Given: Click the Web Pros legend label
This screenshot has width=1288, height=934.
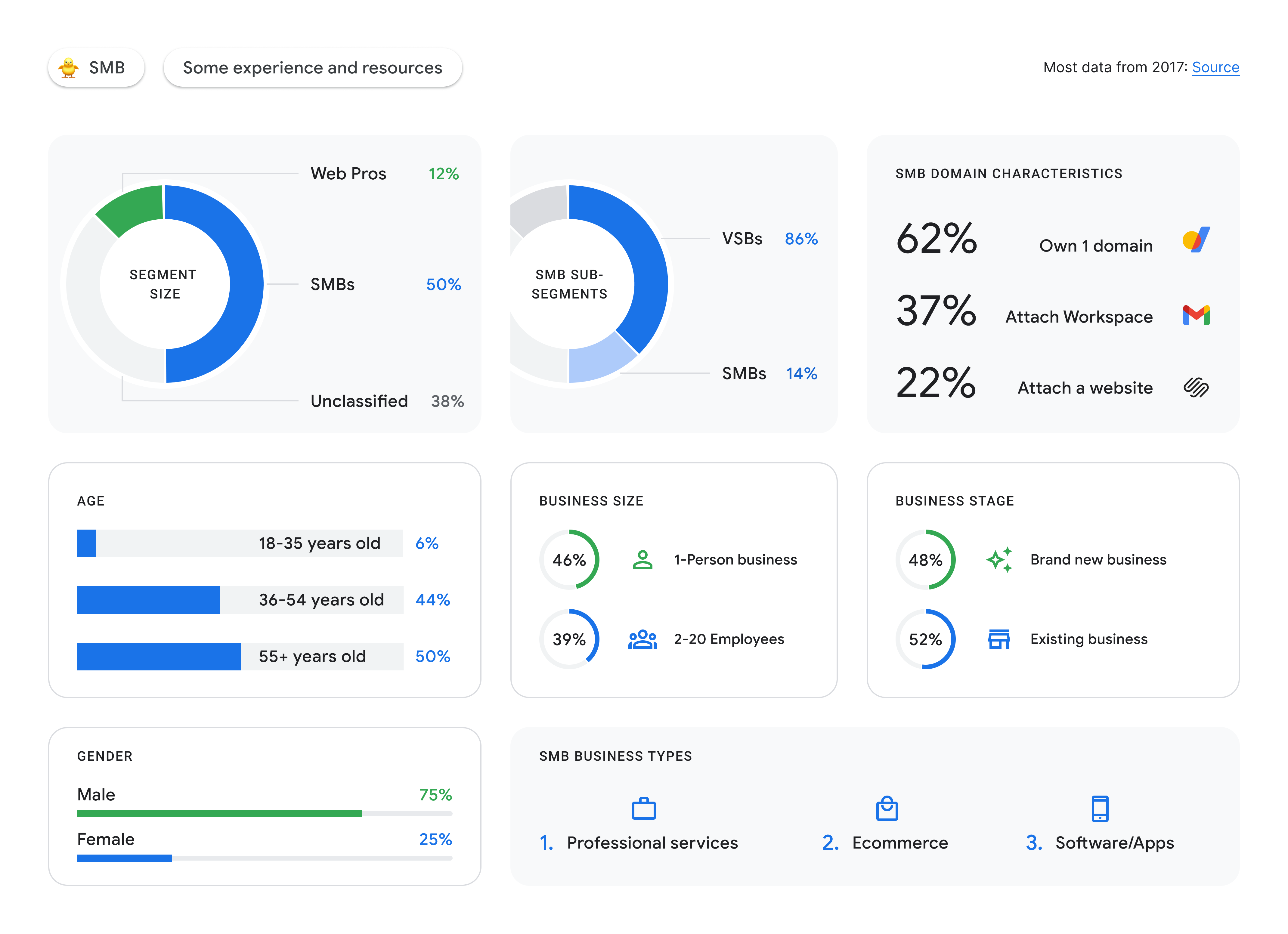Looking at the screenshot, I should (x=348, y=174).
